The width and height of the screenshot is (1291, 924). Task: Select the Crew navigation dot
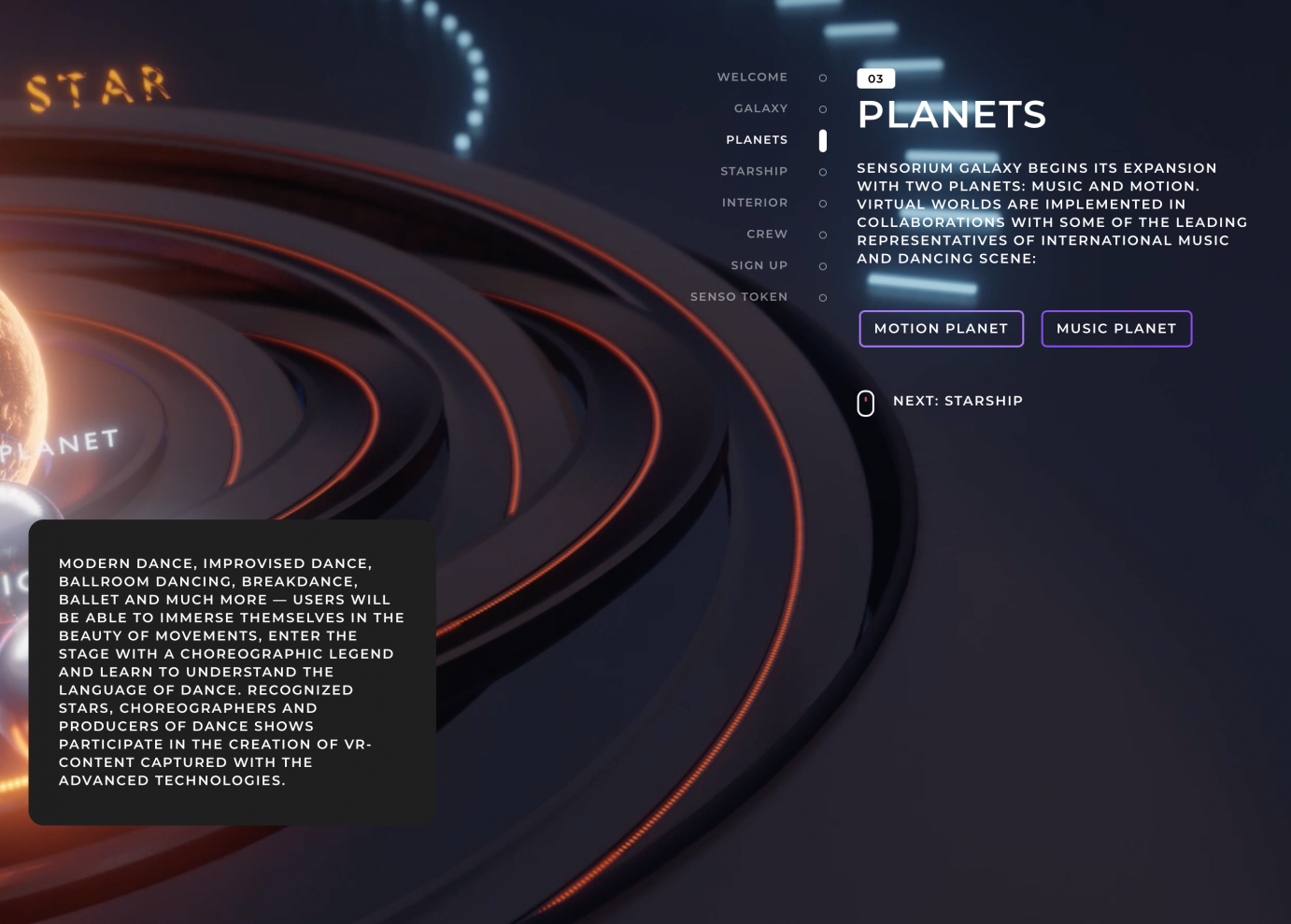tap(822, 235)
